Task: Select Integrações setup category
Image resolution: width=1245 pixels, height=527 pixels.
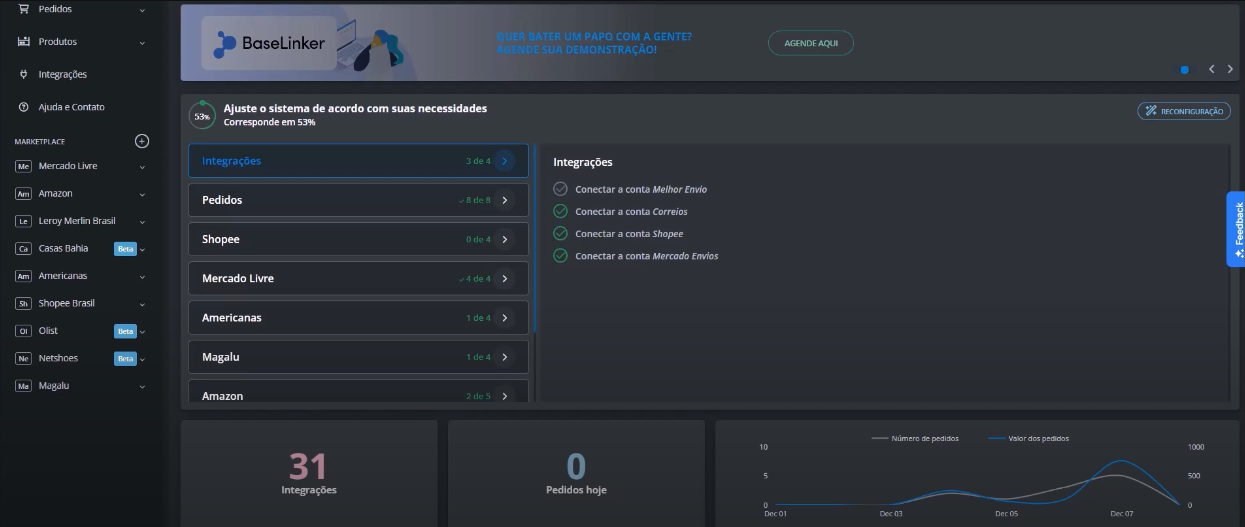Action: (x=358, y=161)
